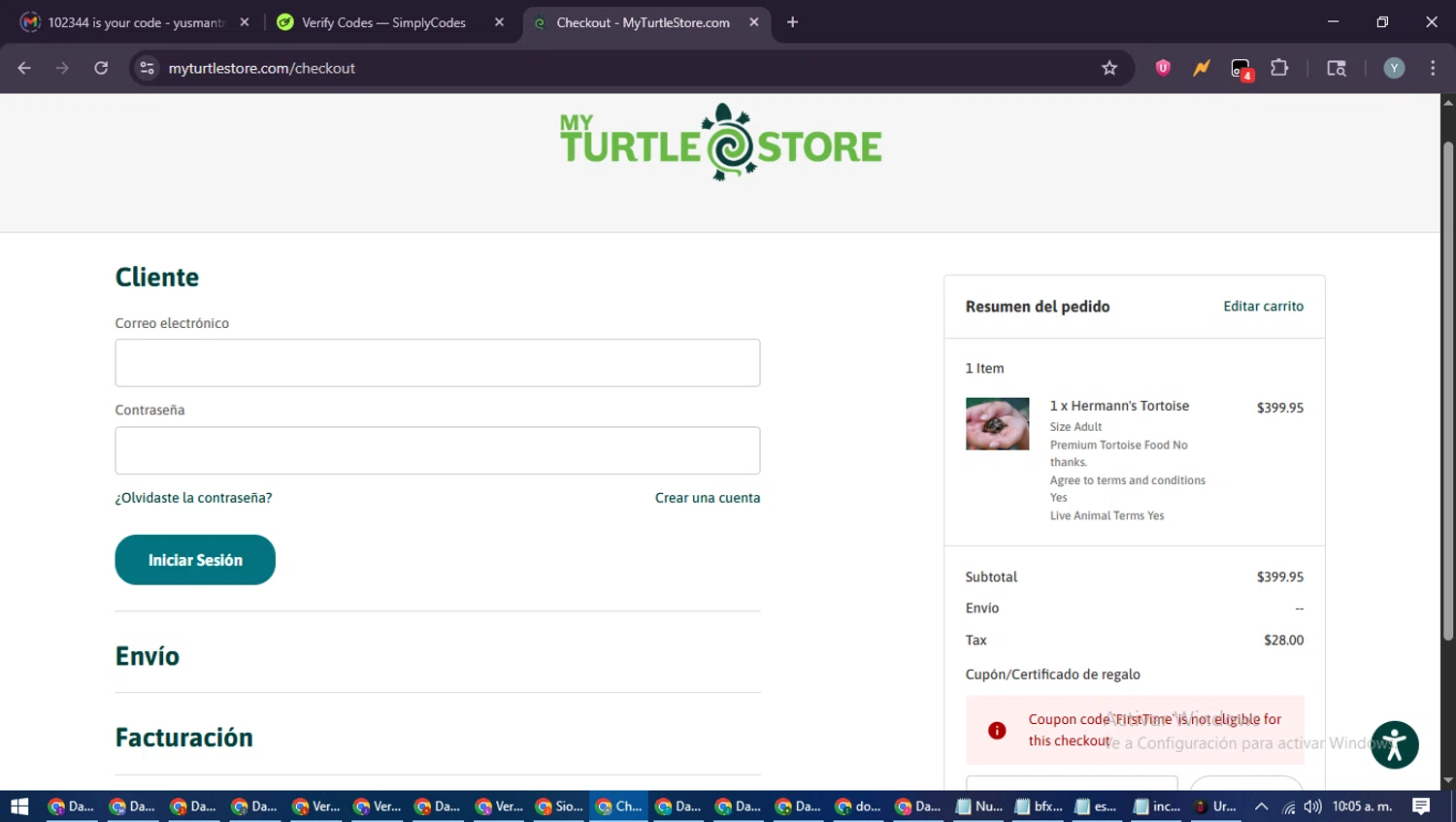Focus the Correo electrónico field
Screen dimensions: 1456x822
click(438, 363)
